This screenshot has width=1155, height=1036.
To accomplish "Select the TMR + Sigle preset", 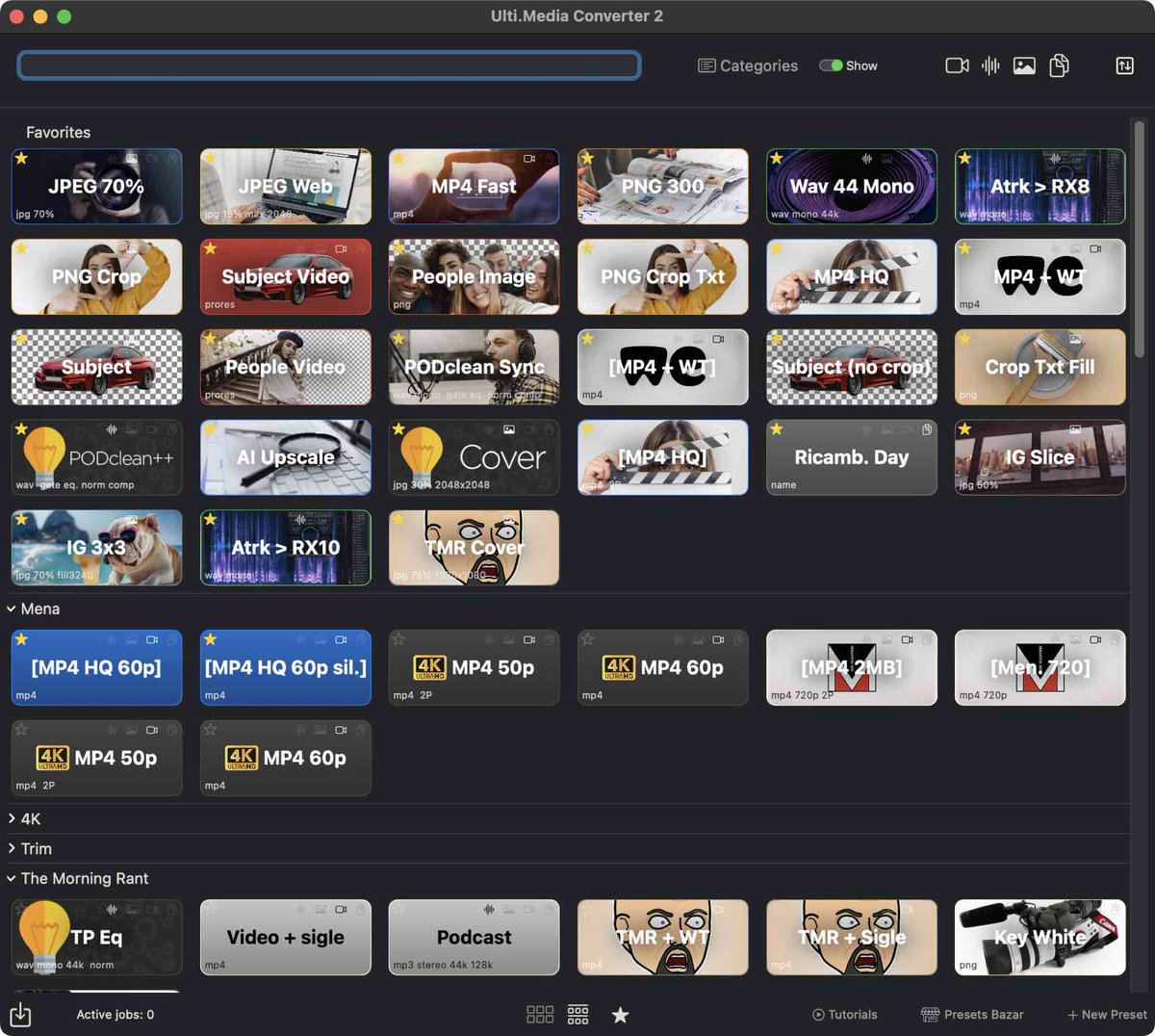I will [x=852, y=937].
